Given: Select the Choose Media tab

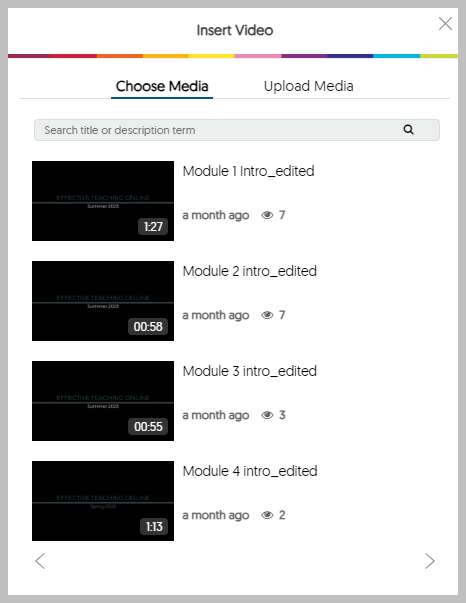Looking at the screenshot, I should coord(162,86).
